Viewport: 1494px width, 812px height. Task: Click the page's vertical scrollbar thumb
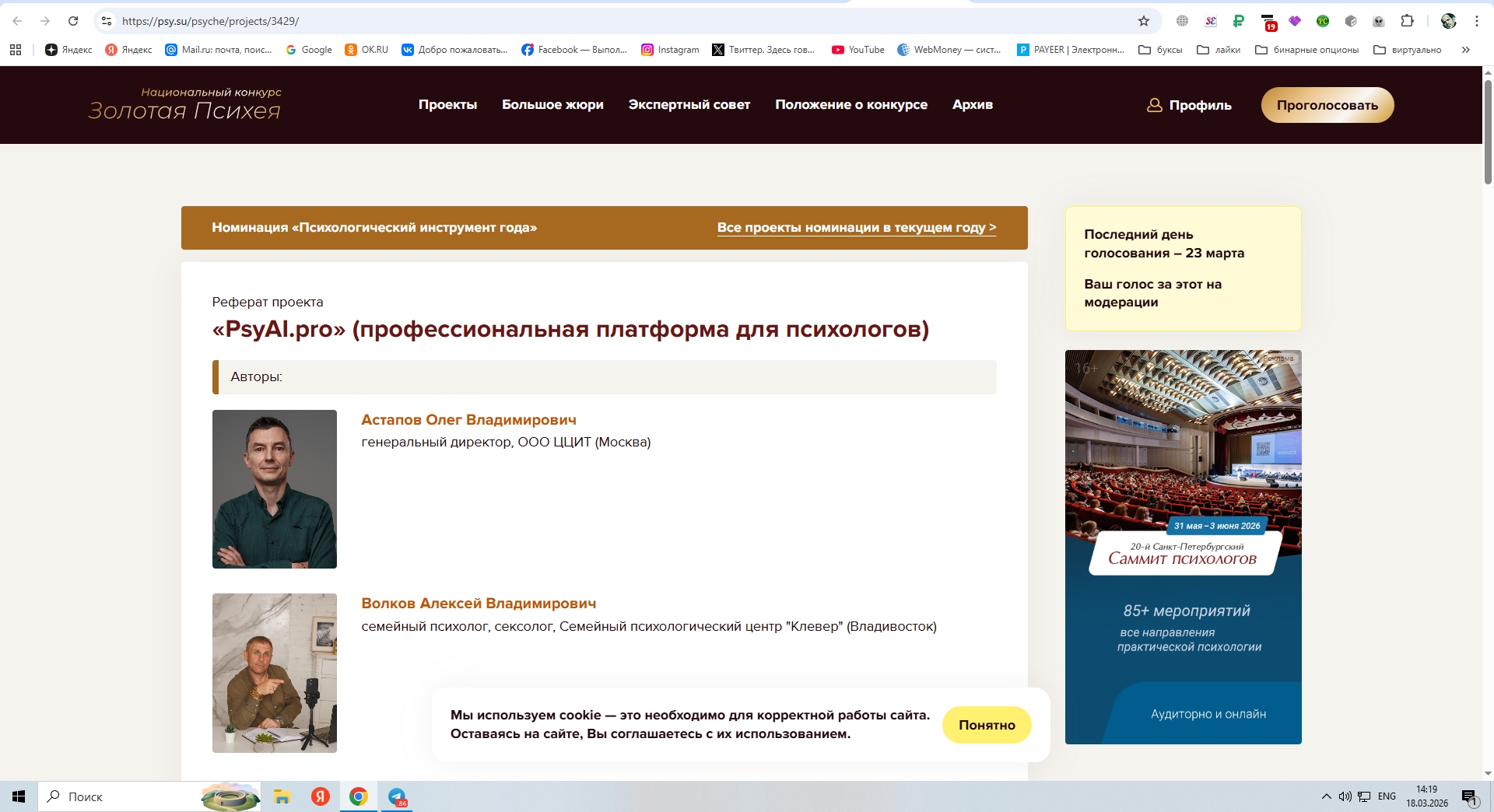(x=1488, y=131)
